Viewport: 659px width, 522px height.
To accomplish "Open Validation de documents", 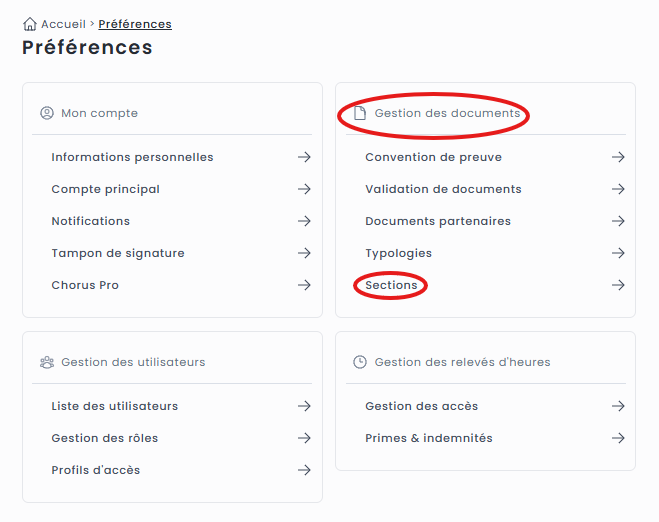I will (443, 189).
